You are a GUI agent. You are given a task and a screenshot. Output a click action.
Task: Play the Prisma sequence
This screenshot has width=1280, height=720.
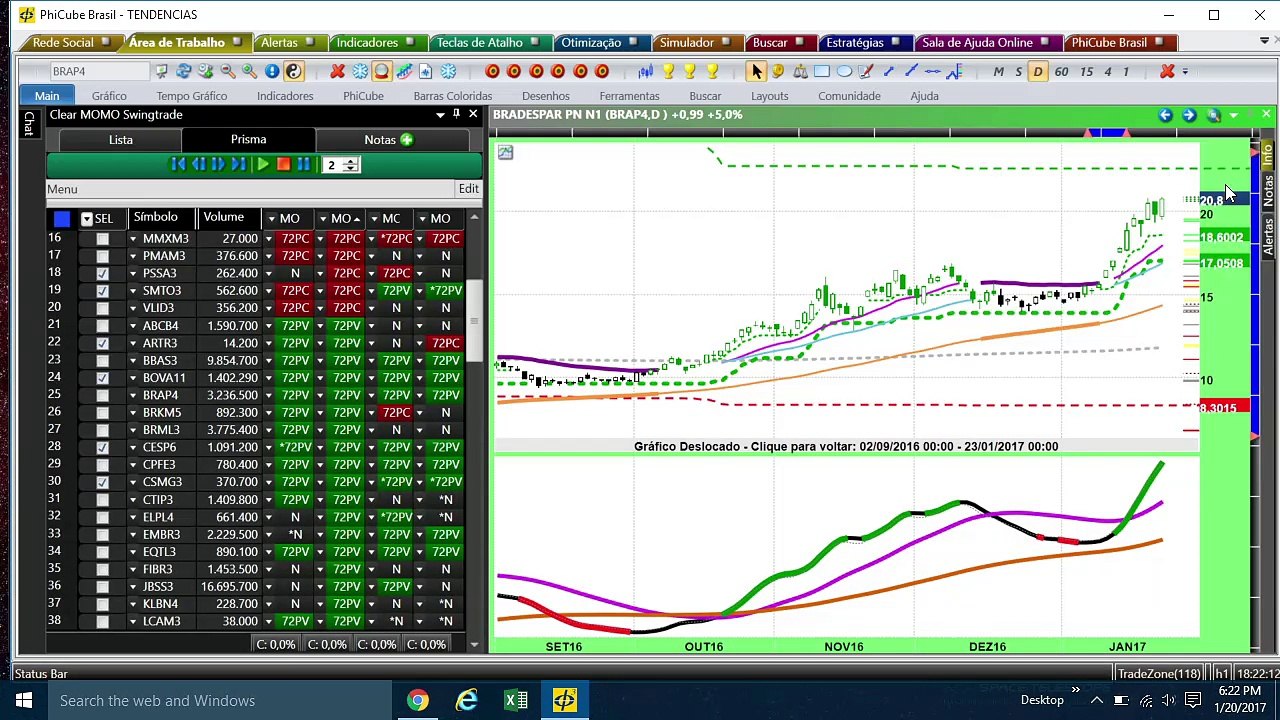point(262,164)
